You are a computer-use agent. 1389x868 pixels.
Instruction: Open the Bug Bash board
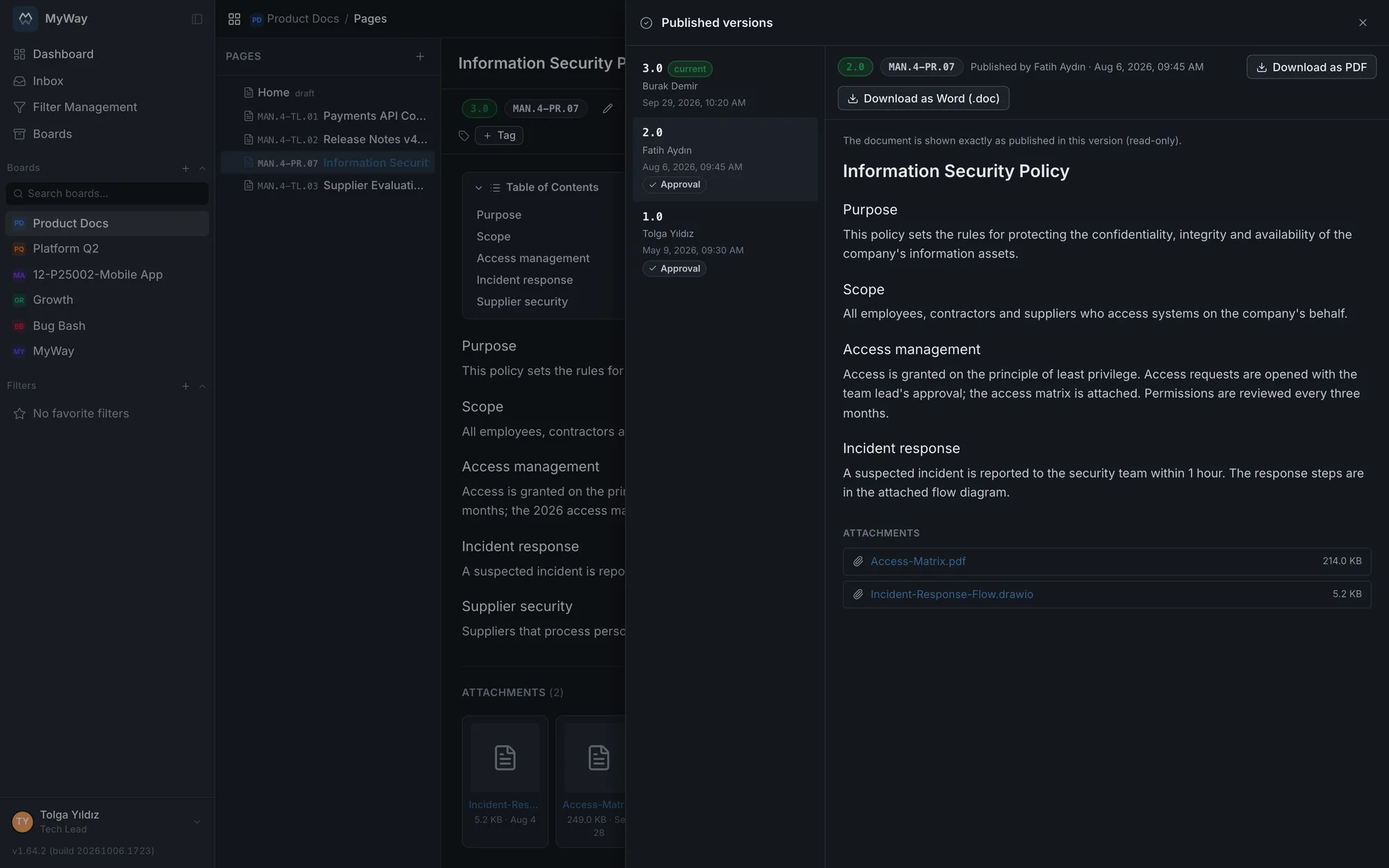(x=107, y=326)
